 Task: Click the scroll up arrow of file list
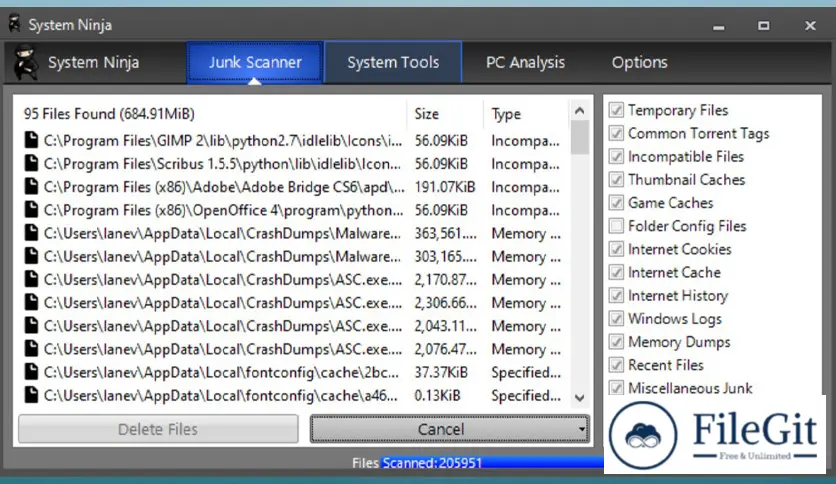pos(580,111)
